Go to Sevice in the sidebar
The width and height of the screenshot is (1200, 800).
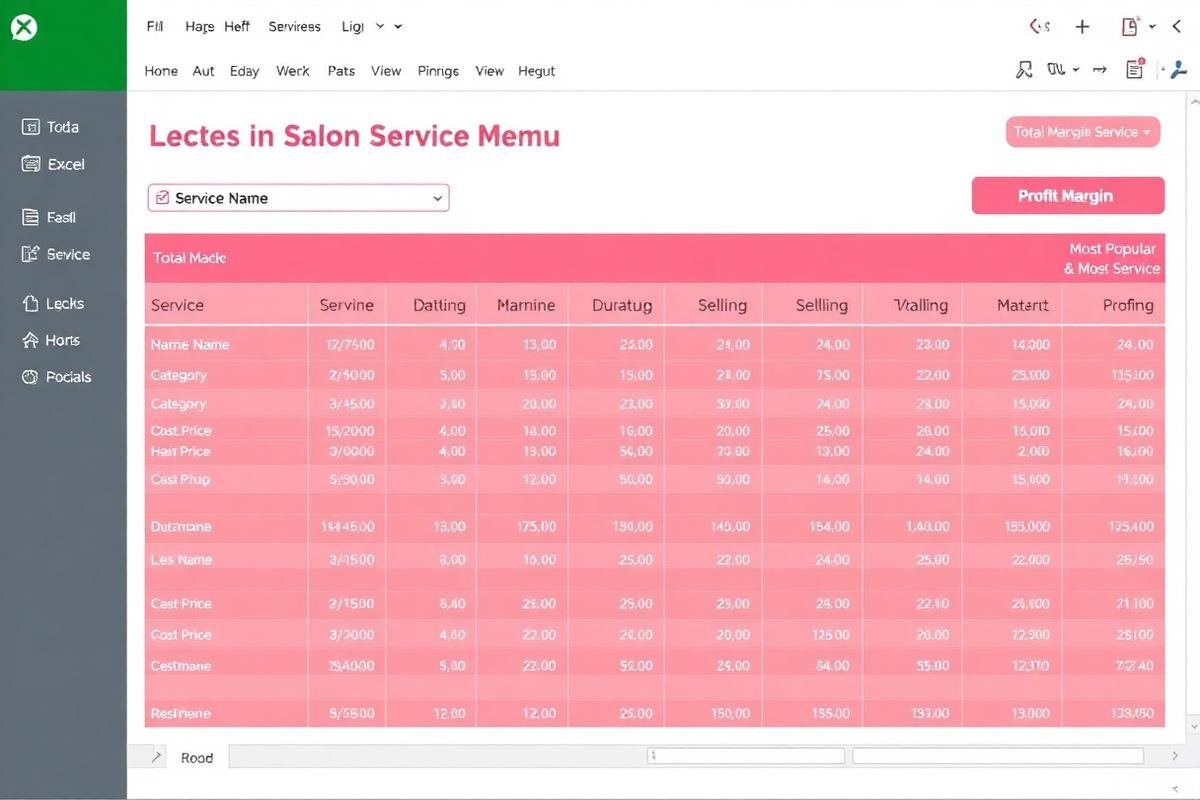(x=55, y=254)
